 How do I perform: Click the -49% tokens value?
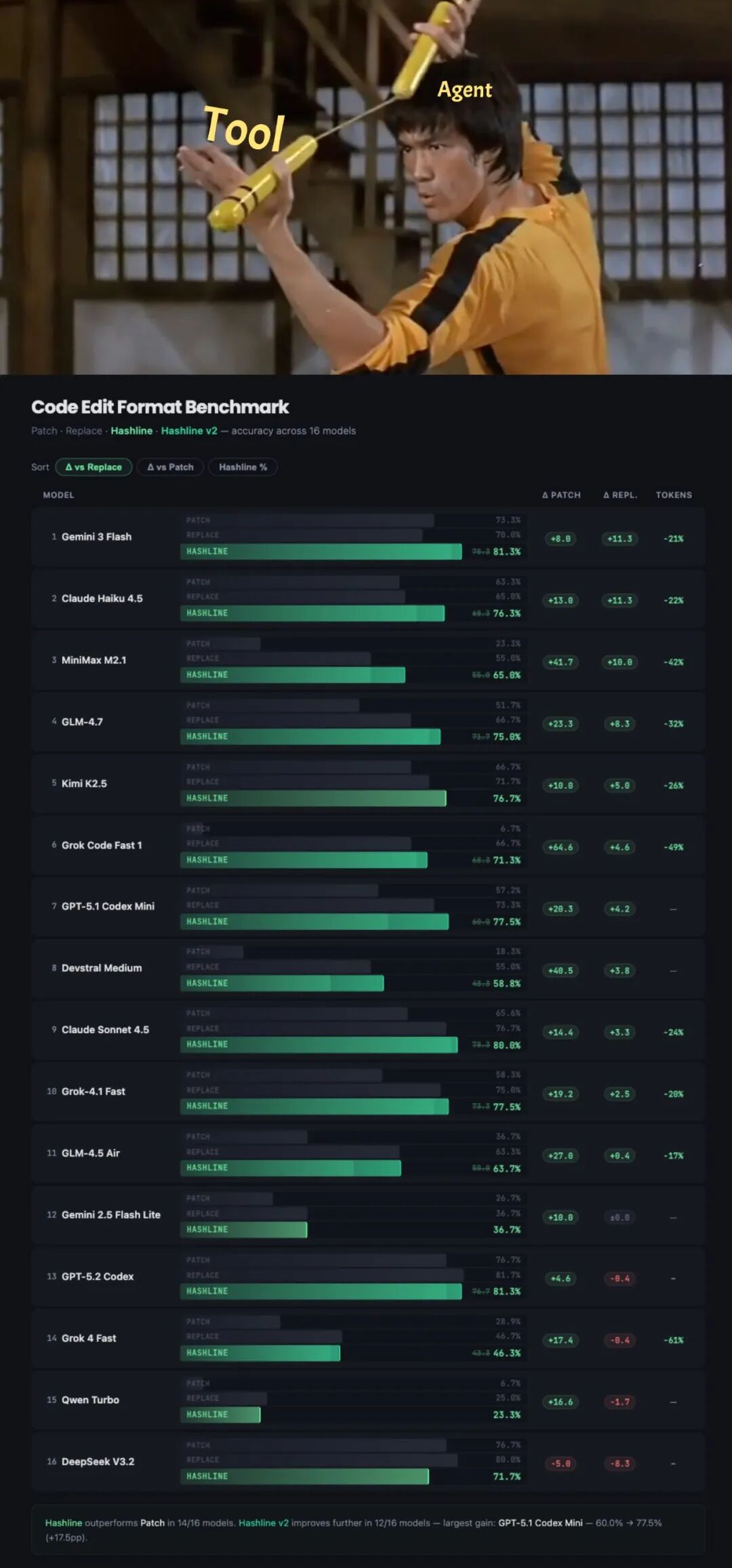coord(674,847)
